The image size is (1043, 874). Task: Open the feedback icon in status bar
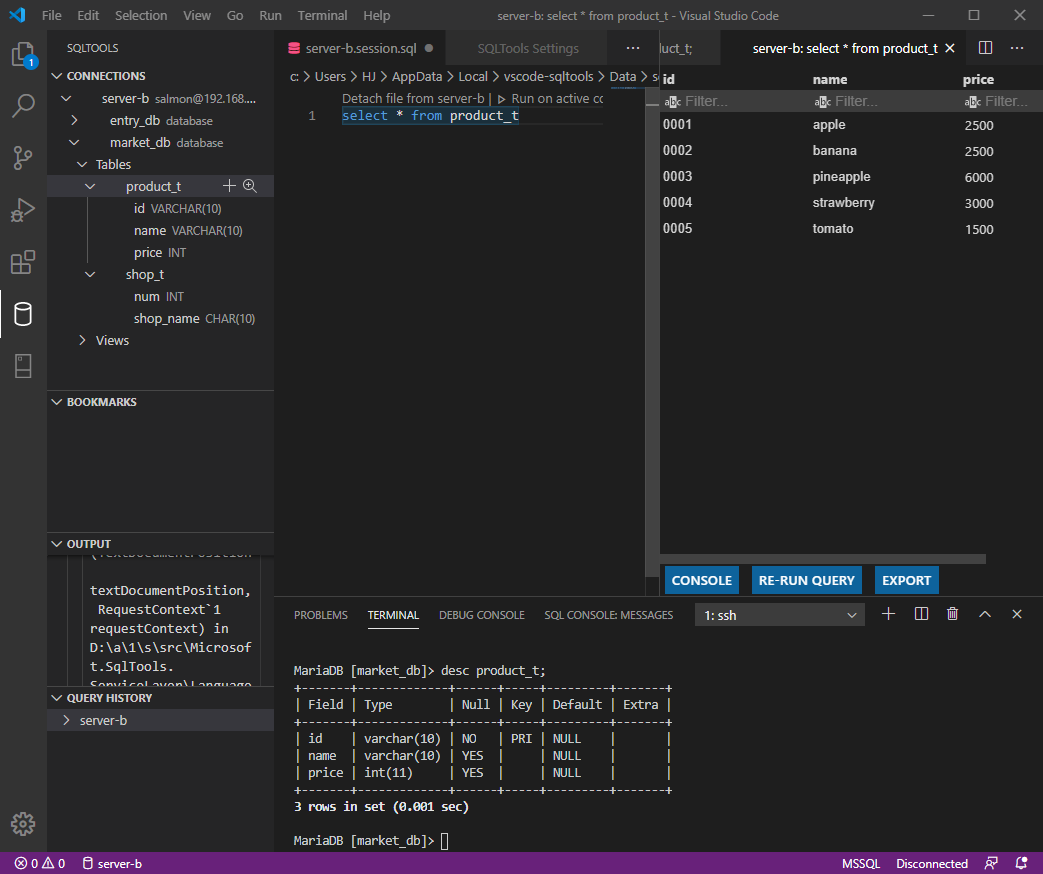[991, 863]
